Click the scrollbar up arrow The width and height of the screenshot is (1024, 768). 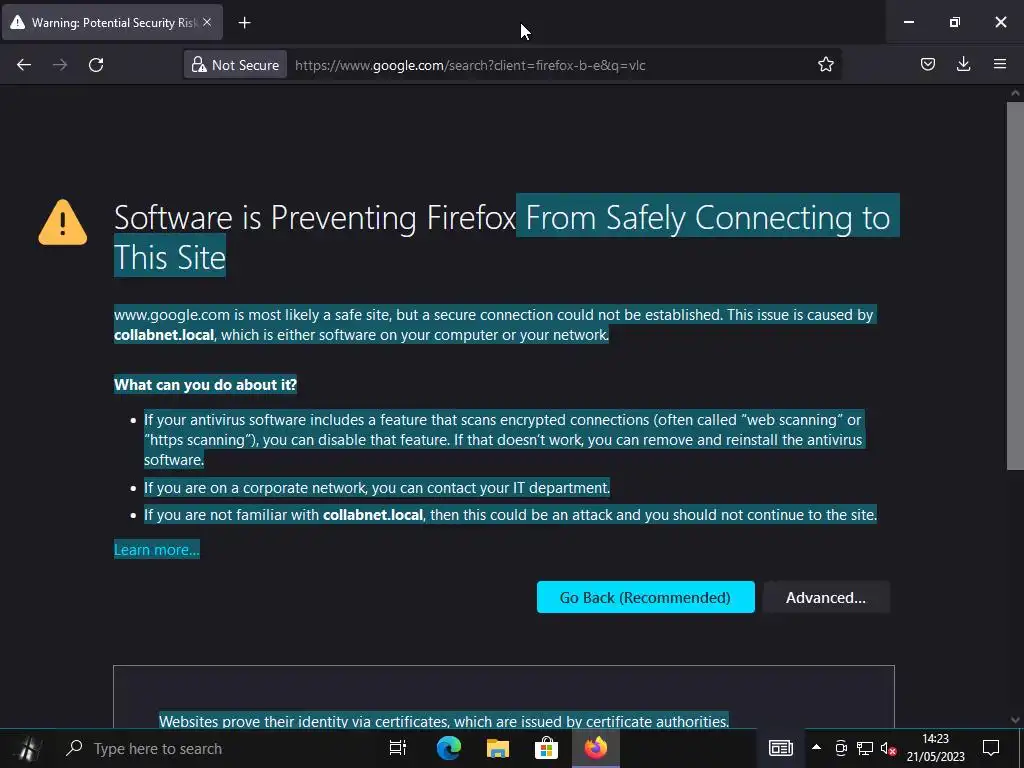[1015, 94]
